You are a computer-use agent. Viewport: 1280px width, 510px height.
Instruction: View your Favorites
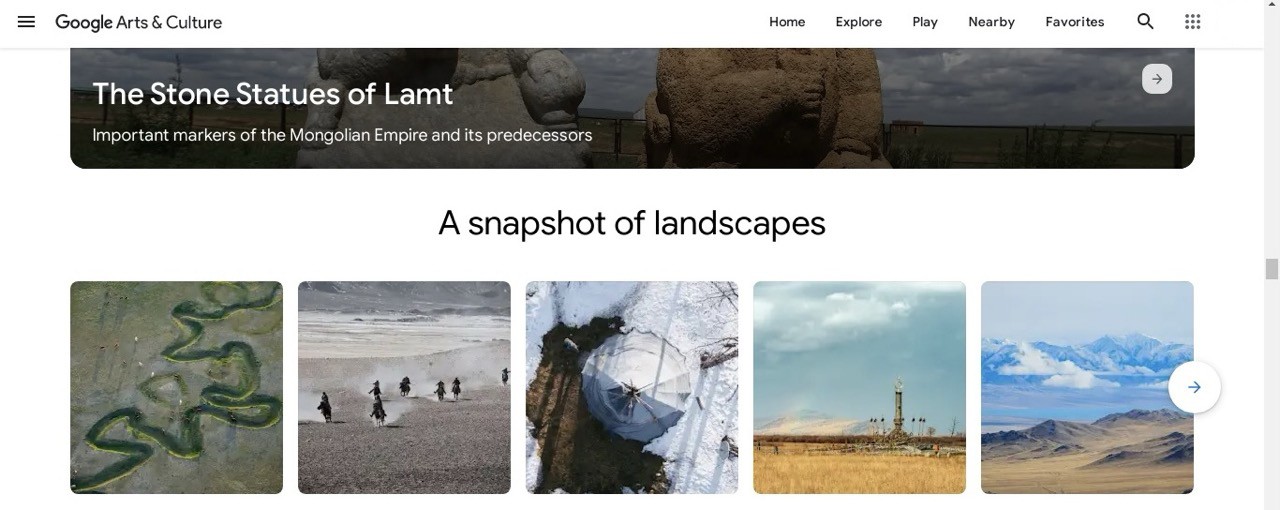(x=1075, y=22)
